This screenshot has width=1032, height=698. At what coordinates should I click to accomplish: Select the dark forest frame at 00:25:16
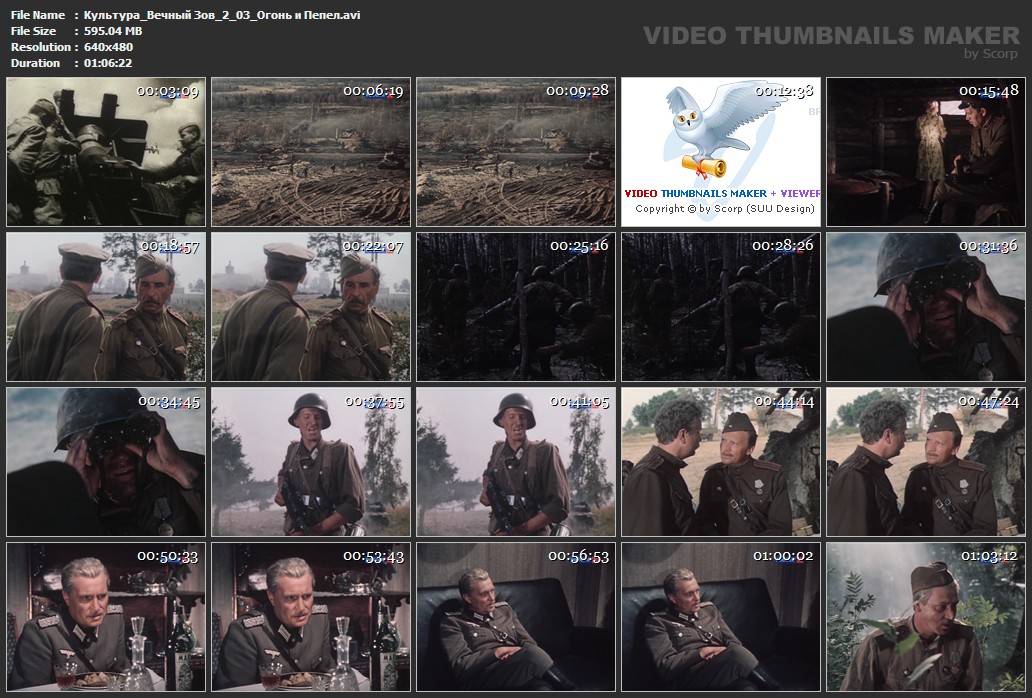(x=516, y=307)
